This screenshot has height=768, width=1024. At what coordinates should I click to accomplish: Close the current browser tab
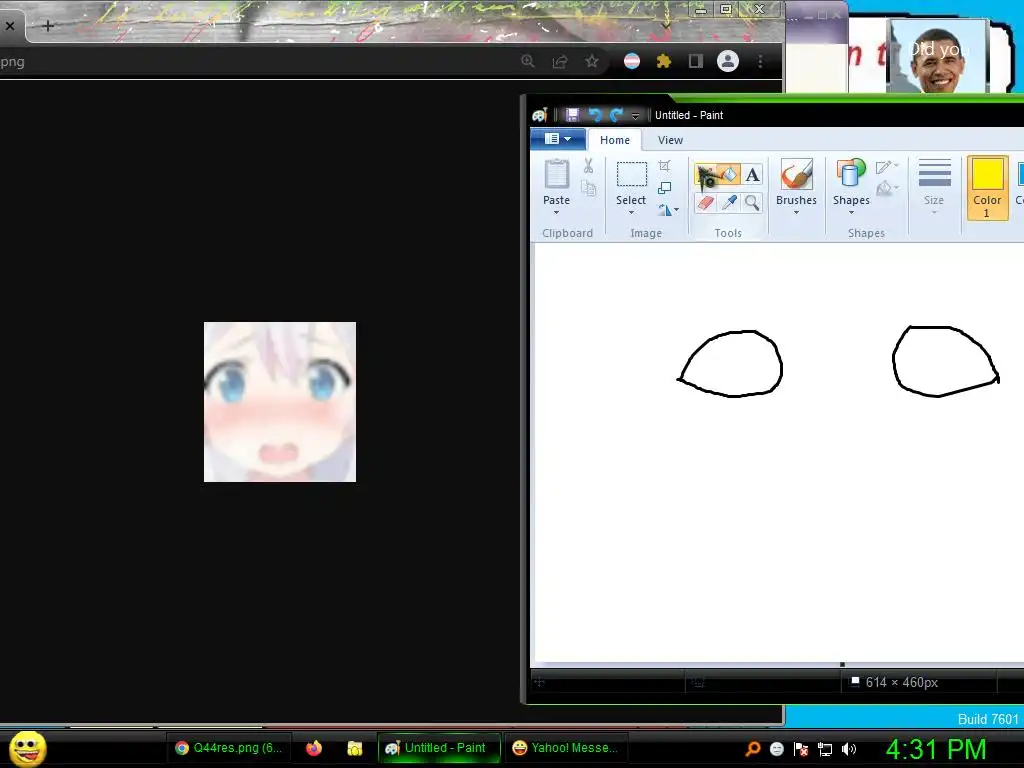tap(10, 26)
